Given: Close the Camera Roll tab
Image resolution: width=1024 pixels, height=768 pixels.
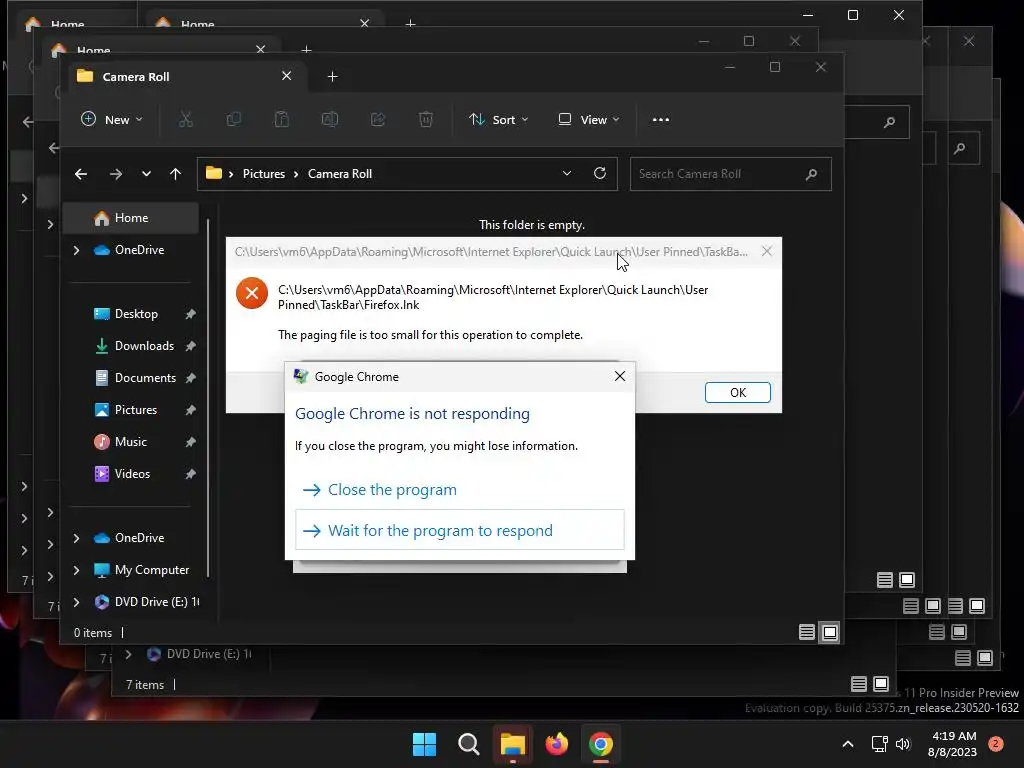Looking at the screenshot, I should coord(286,76).
